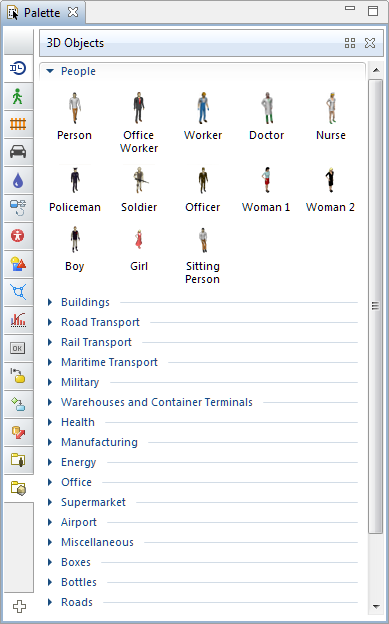The image size is (389, 624).
Task: Open the Rail library palette icon
Action: coord(18,124)
